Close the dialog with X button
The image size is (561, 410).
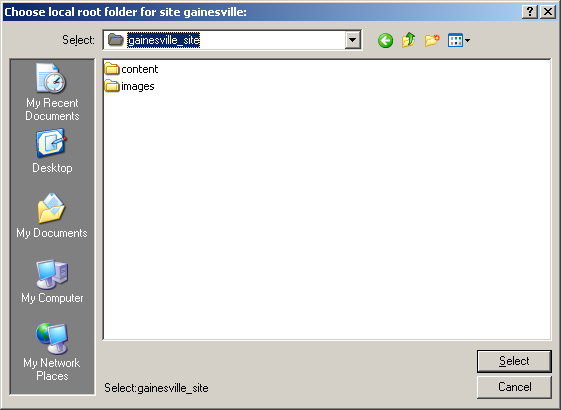coord(548,12)
